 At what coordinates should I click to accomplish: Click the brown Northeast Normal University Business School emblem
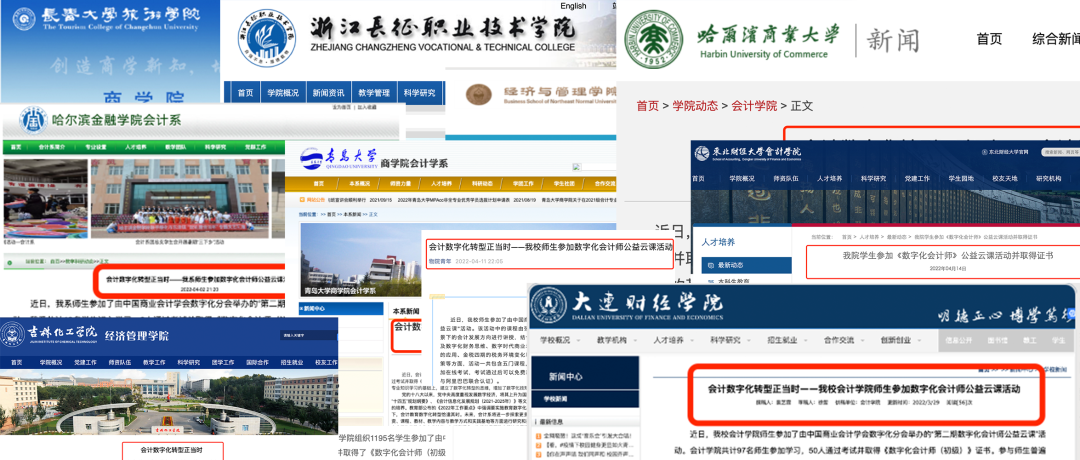(479, 95)
